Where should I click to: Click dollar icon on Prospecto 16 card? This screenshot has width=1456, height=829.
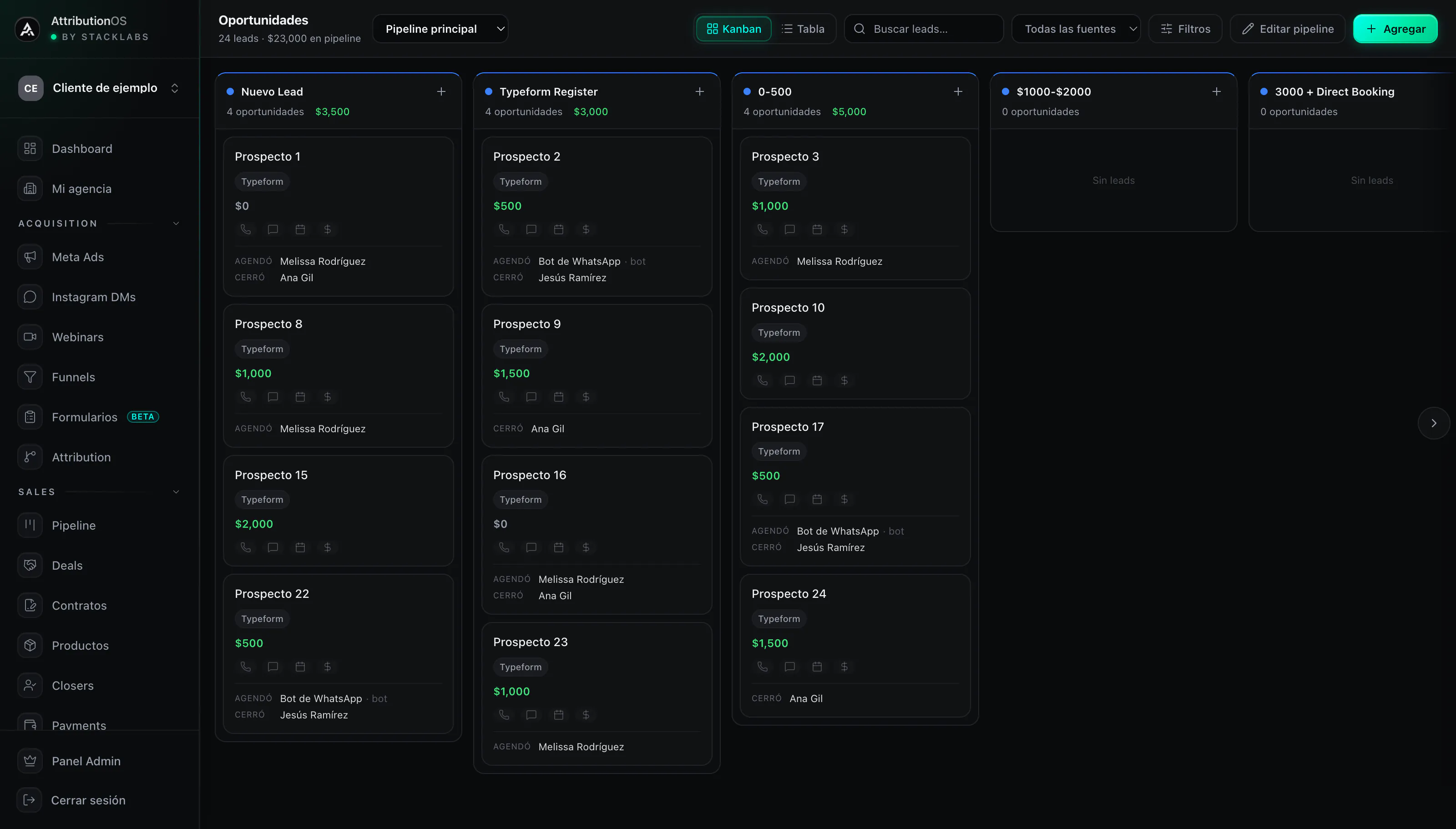586,547
